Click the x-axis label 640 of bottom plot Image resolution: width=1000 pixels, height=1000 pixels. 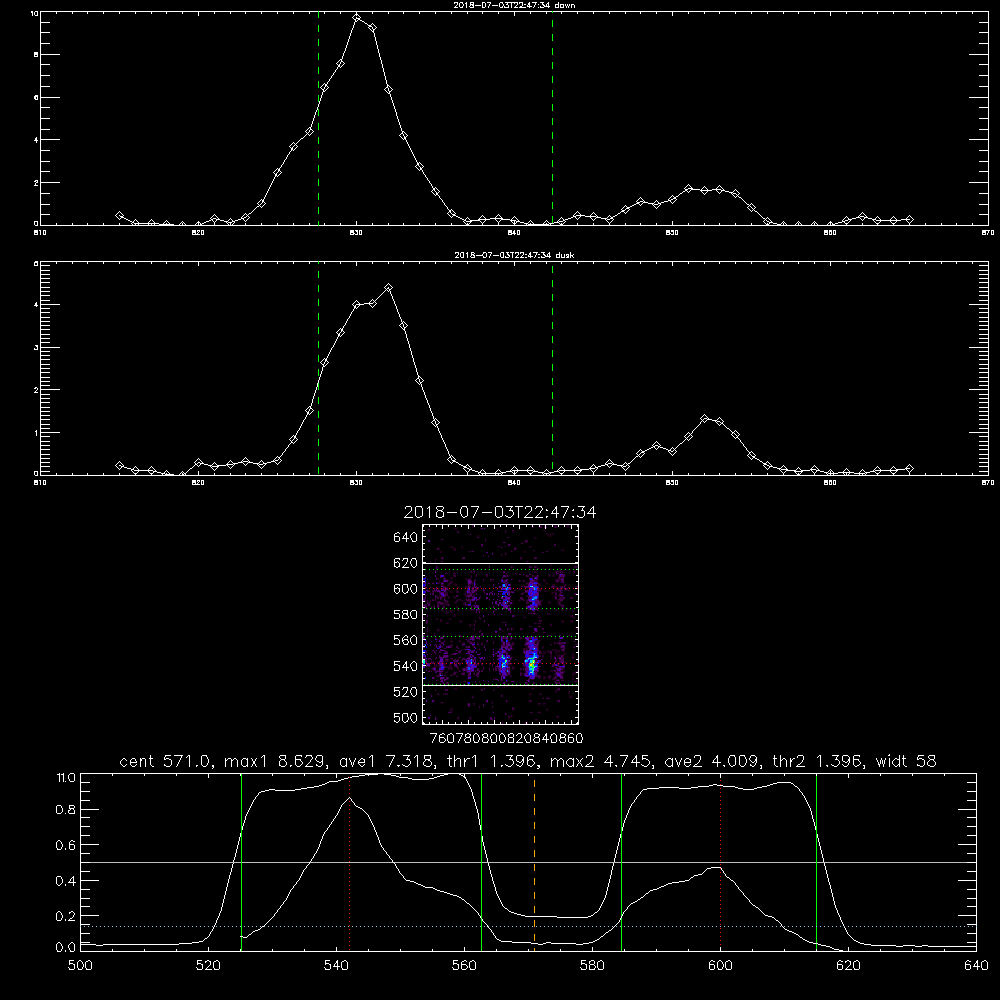point(976,966)
